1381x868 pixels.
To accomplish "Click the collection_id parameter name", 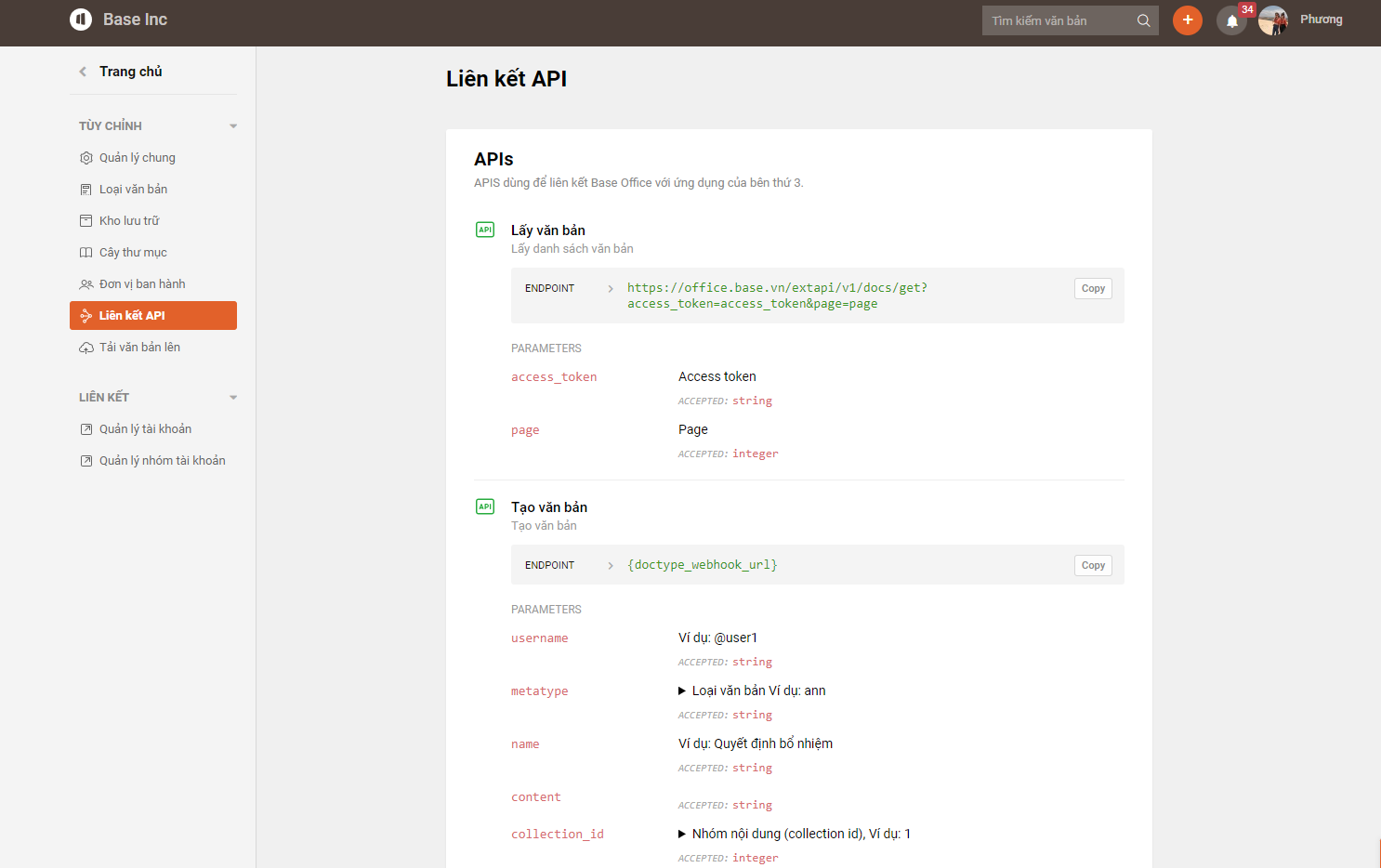I will point(558,835).
